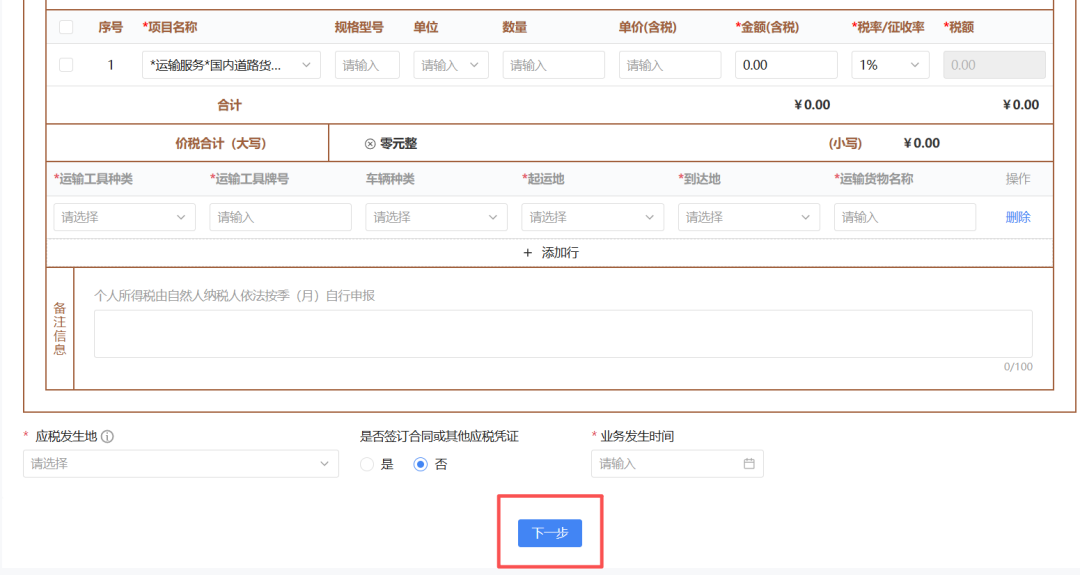Click the 合计 row label

[x=229, y=105]
